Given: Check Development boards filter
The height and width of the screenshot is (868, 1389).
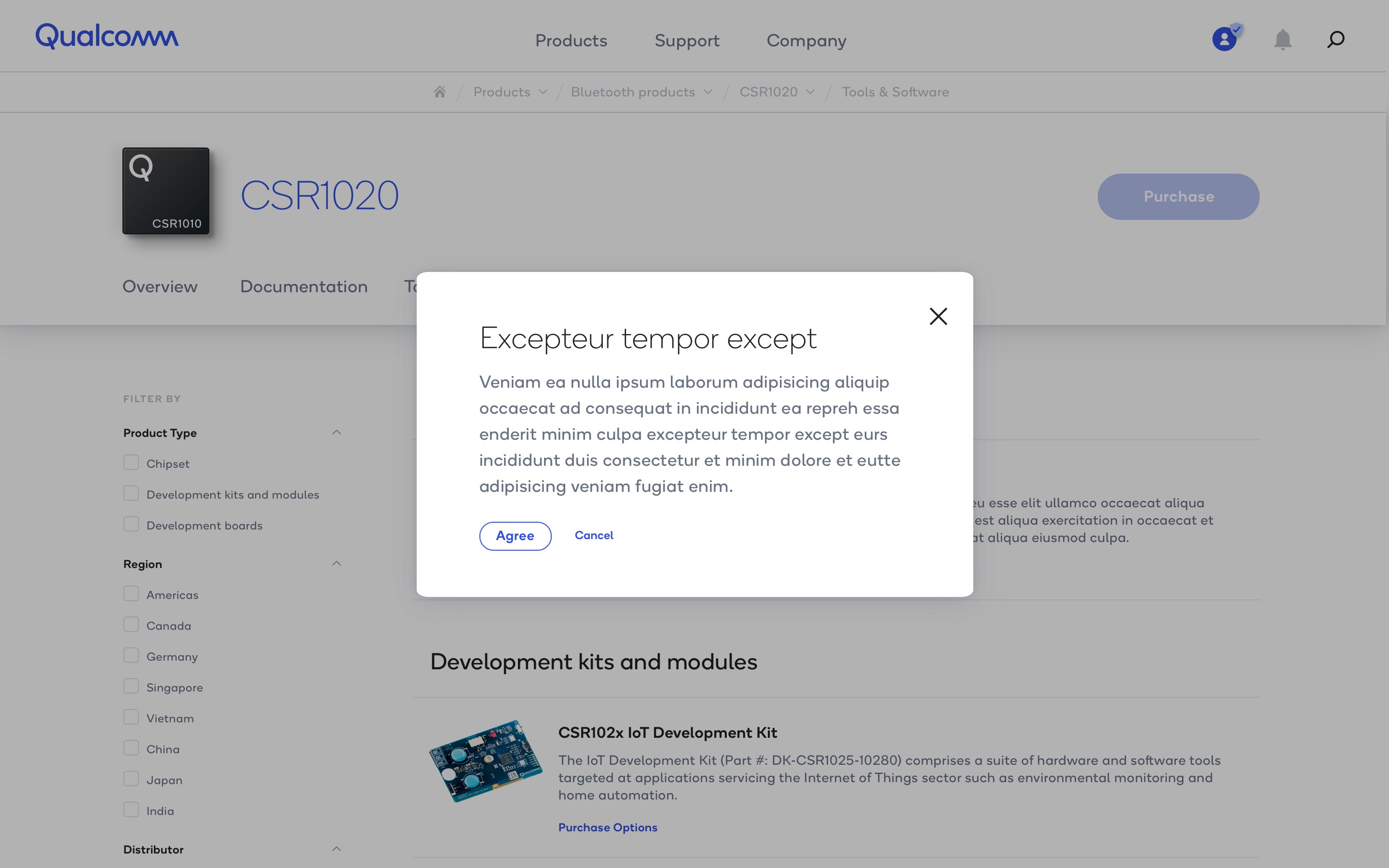Looking at the screenshot, I should 132,525.
